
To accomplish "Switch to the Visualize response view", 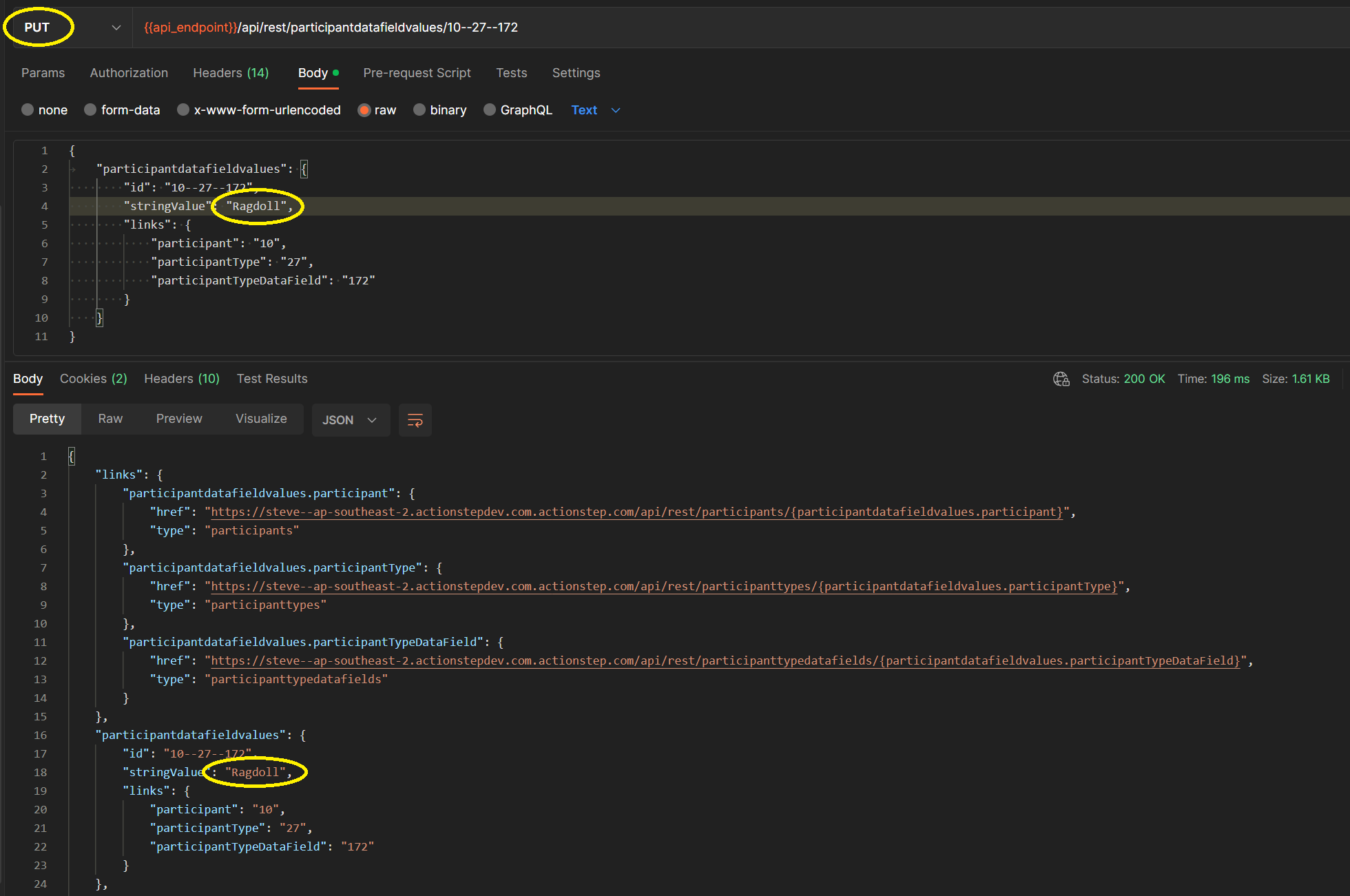I will point(261,419).
